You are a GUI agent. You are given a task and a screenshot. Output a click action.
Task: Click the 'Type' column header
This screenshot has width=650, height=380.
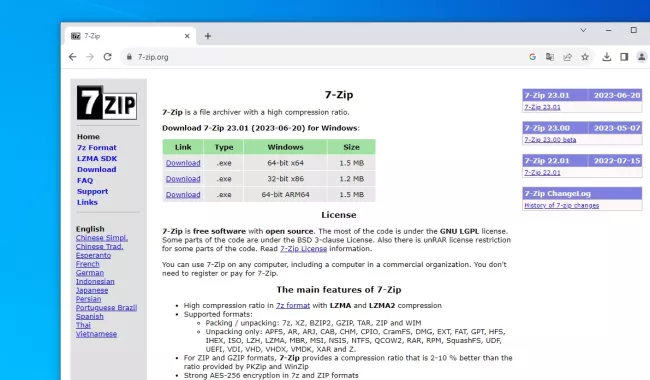pos(224,147)
